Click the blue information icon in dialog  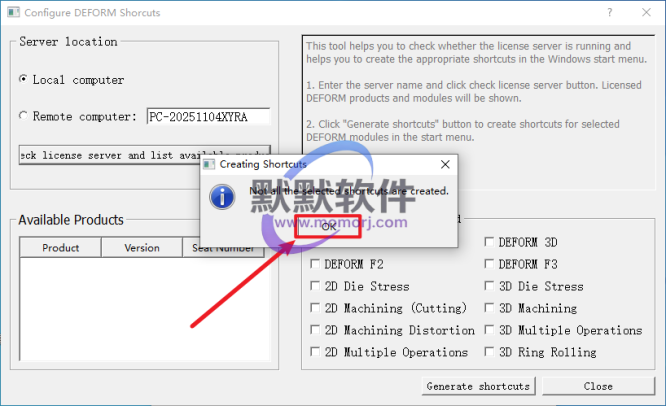pyautogui.click(x=227, y=196)
